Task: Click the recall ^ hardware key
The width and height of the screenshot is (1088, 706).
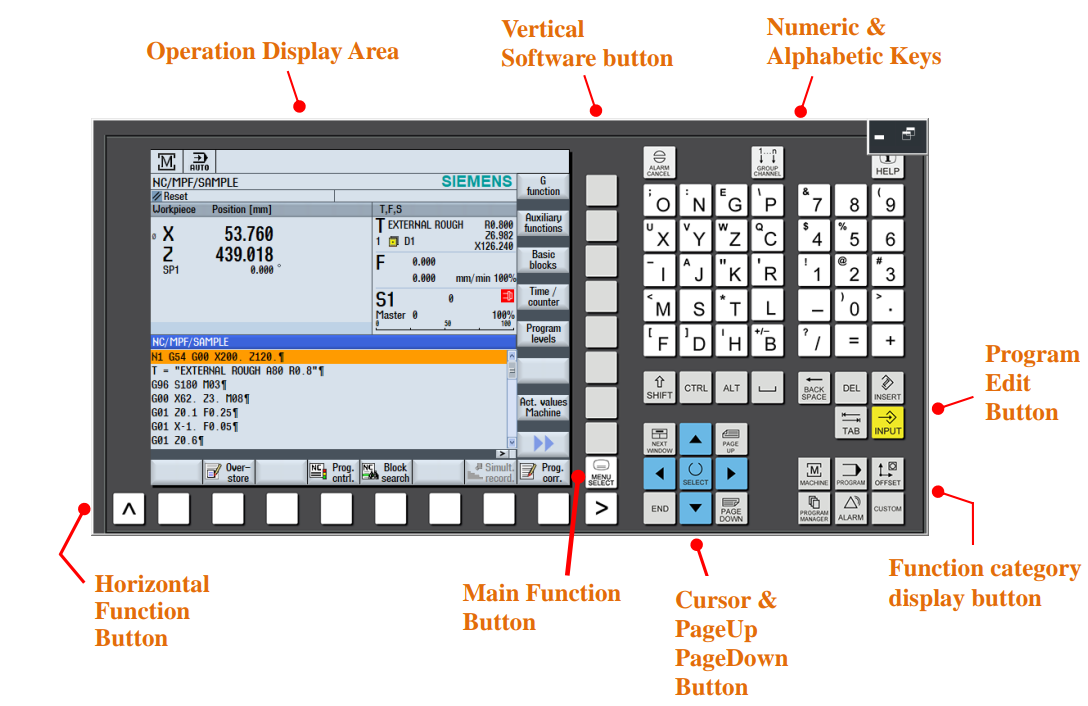Action: tap(129, 509)
